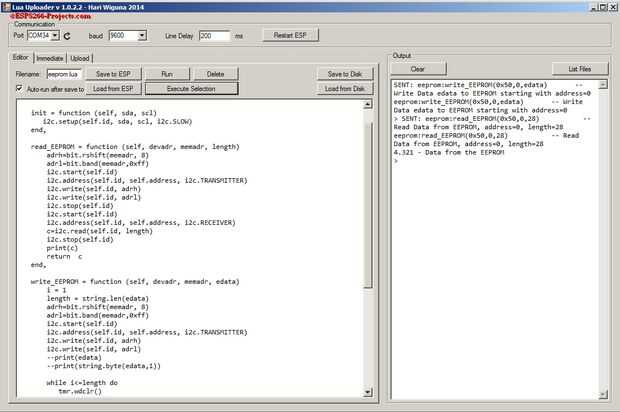
Task: Click code line 'tmr.wdclr()'
Action: [80, 391]
